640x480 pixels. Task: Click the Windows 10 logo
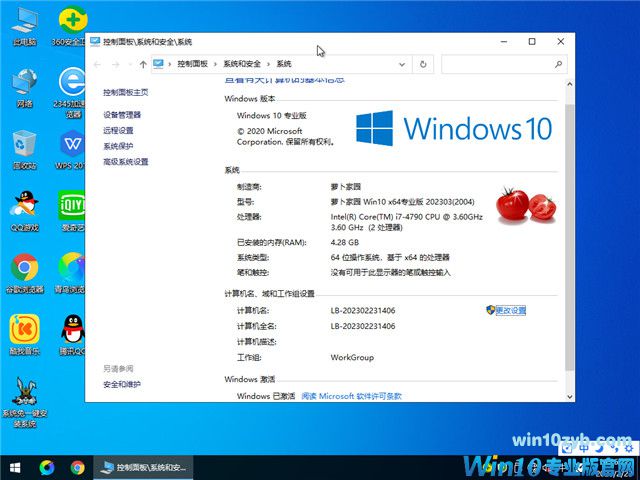tap(454, 128)
